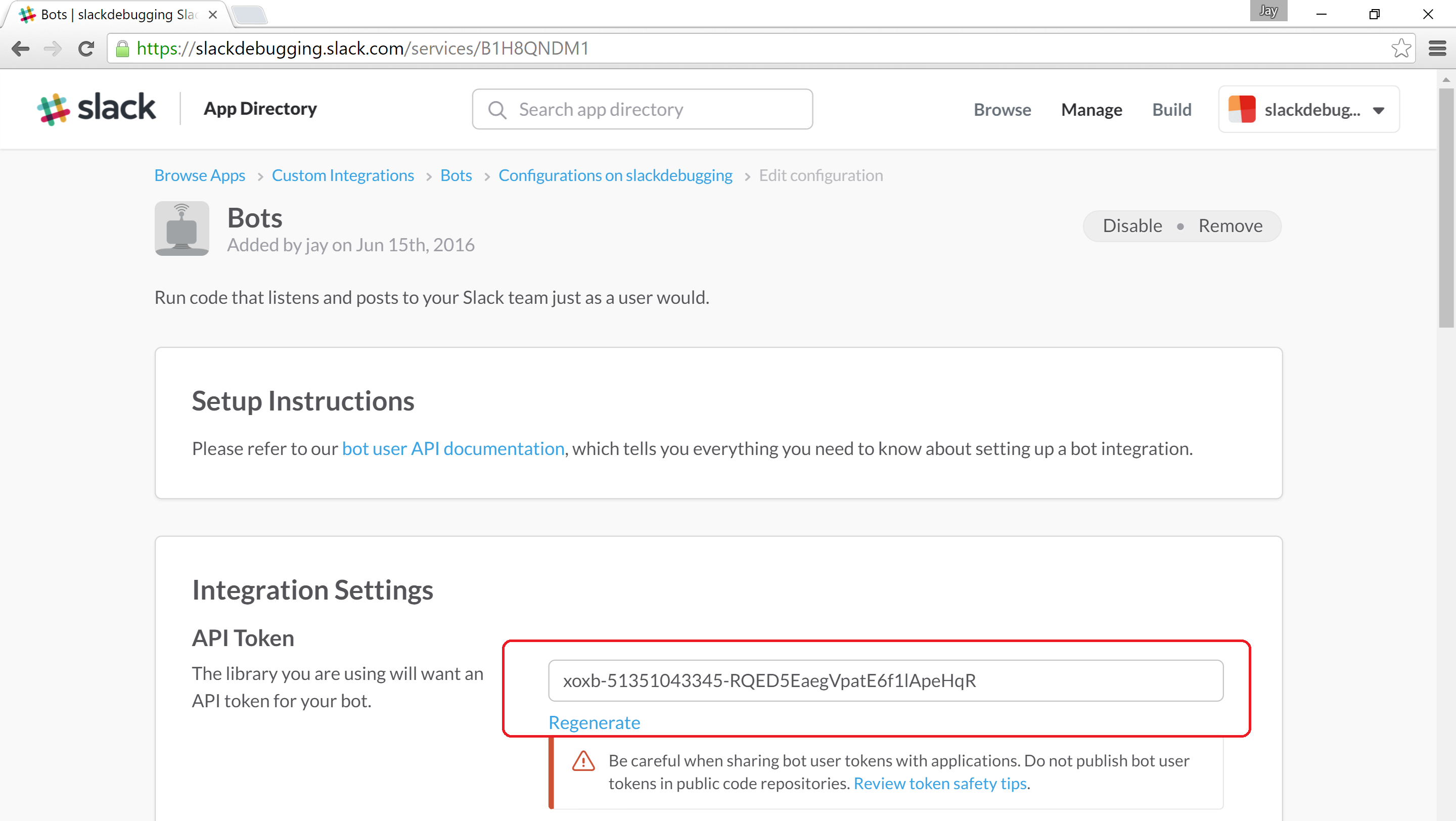Click the Bots robot icon
This screenshot has width=1456, height=821.
pyautogui.click(x=182, y=229)
